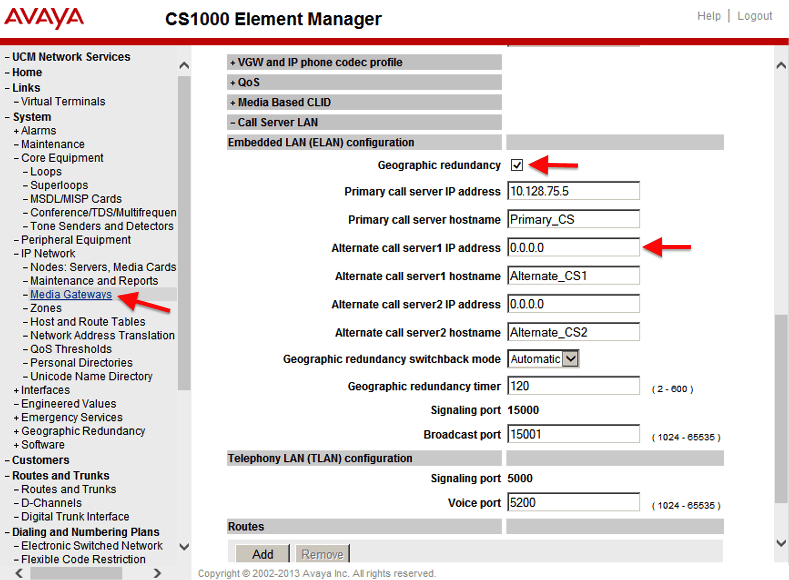
Task: Click Alternate call server1 hostname field
Action: tap(574, 276)
